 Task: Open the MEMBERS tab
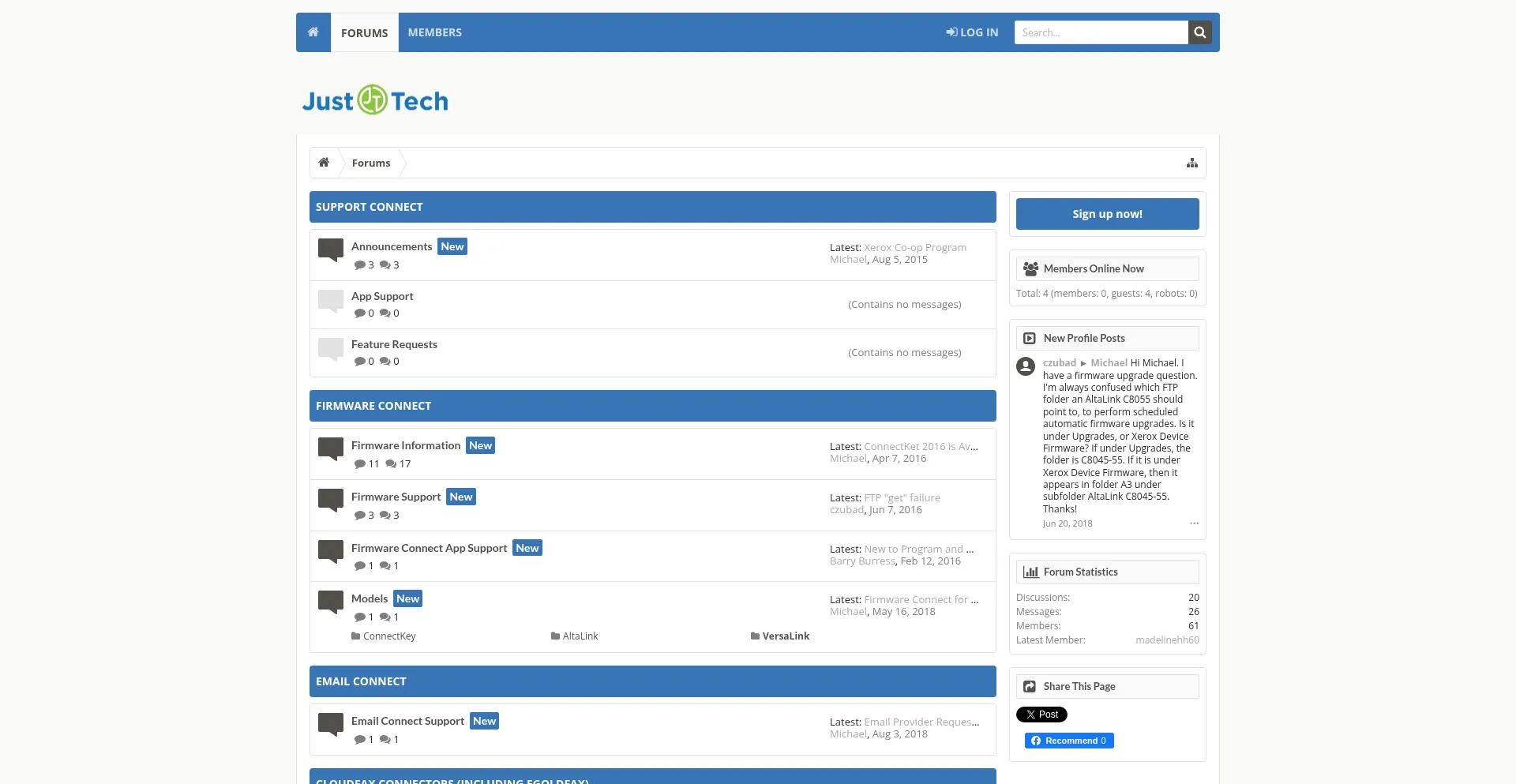pos(434,32)
